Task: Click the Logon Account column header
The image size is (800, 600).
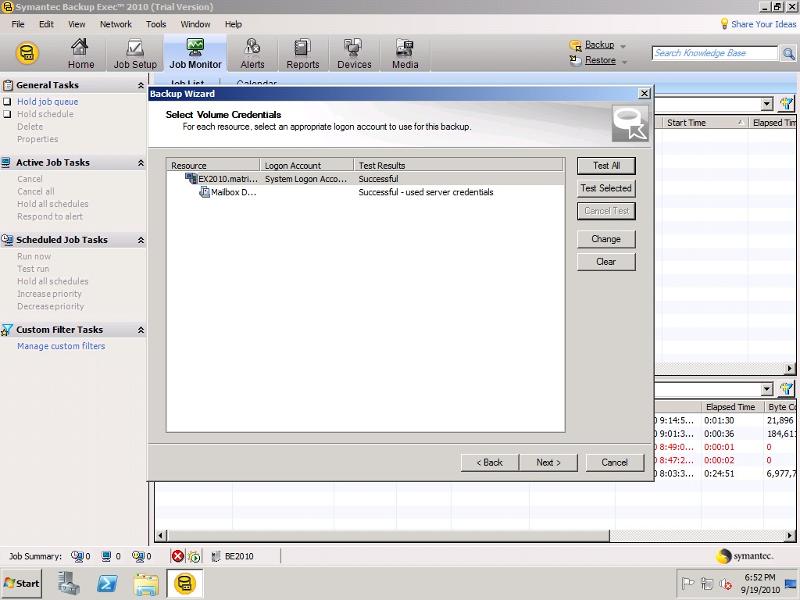Action: pos(307,165)
